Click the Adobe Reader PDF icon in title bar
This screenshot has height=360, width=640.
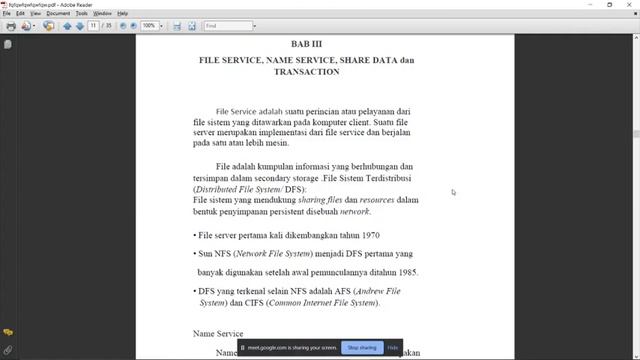[4, 4]
